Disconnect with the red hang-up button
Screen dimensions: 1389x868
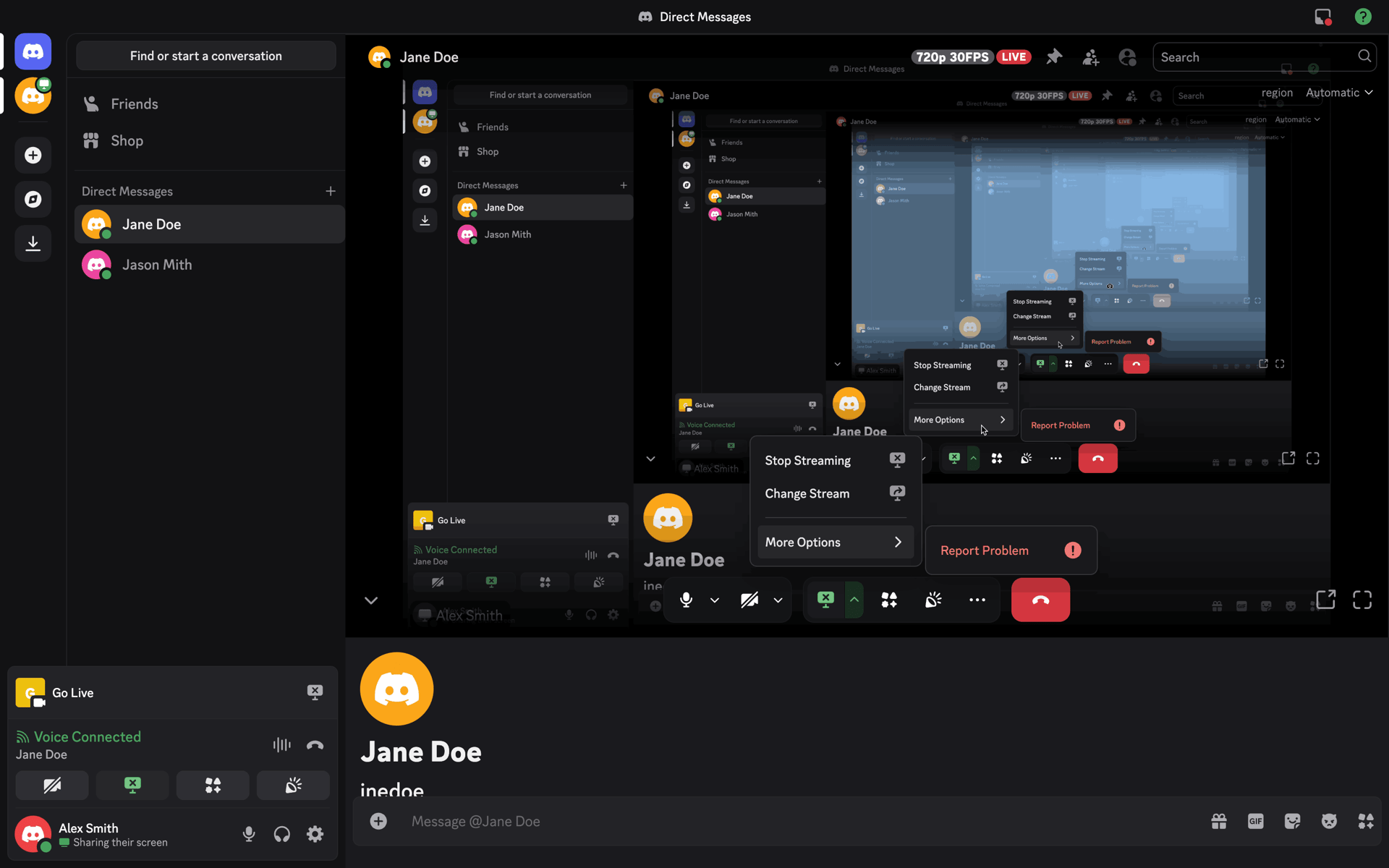tap(1040, 600)
